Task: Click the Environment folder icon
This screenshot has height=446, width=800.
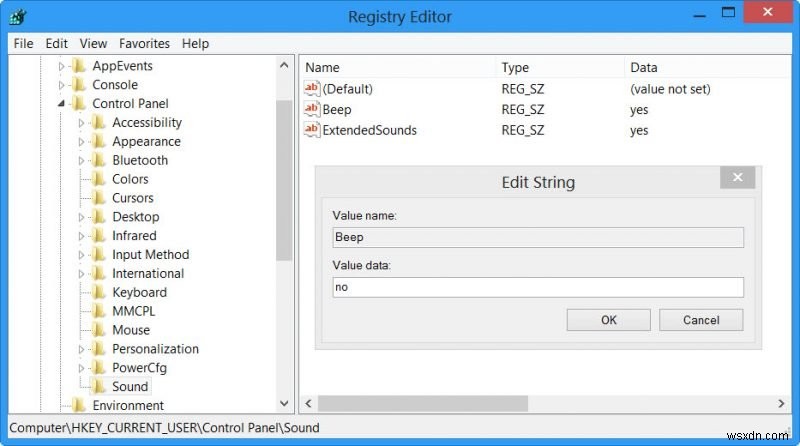Action: pos(79,406)
